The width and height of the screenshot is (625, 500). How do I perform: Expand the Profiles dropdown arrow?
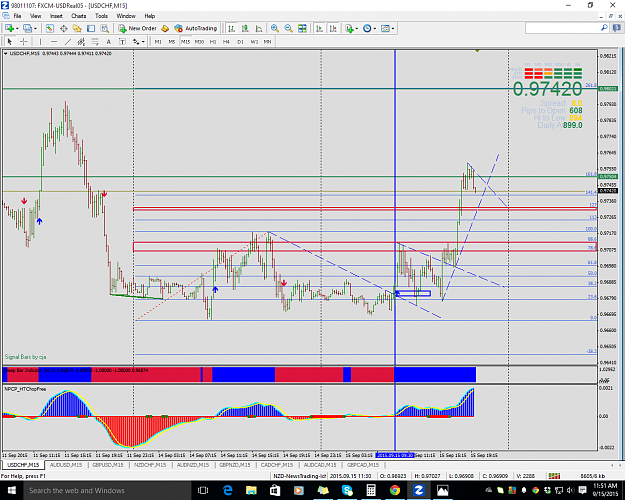tap(35, 29)
